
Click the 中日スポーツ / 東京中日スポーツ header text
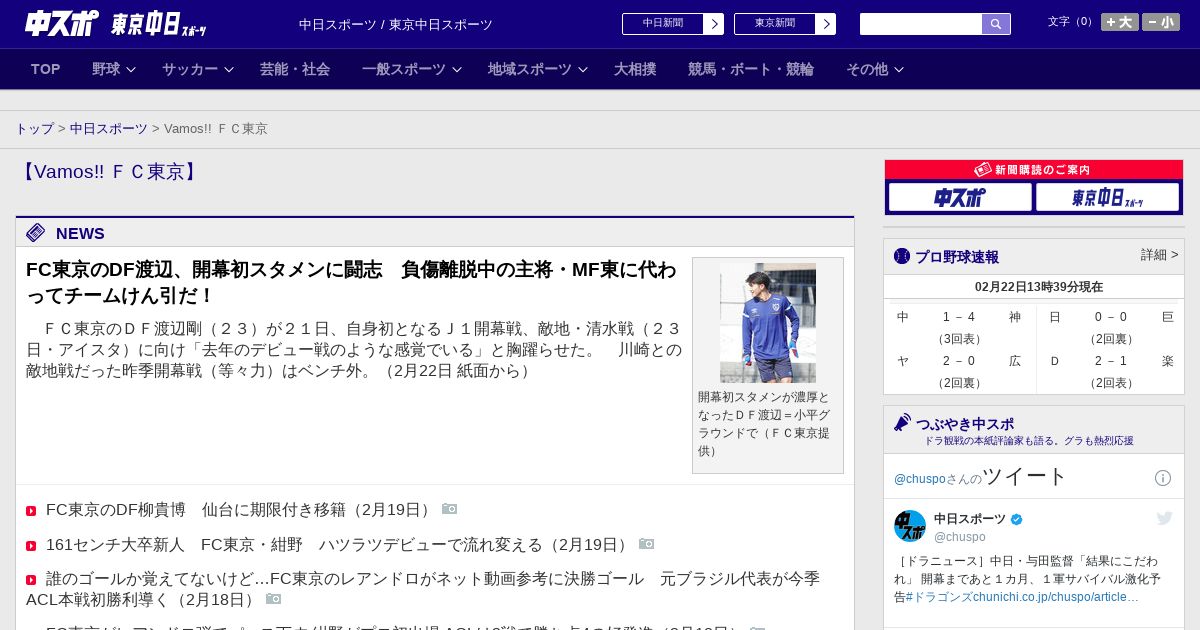point(396,24)
